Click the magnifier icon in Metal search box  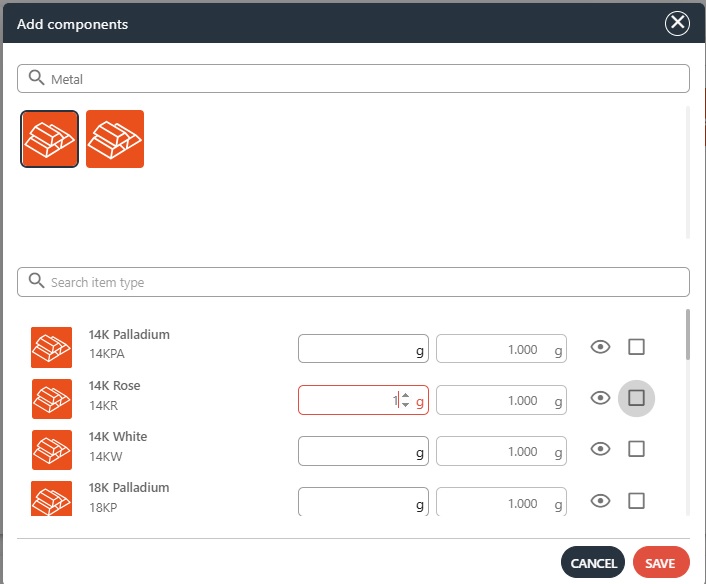point(37,78)
